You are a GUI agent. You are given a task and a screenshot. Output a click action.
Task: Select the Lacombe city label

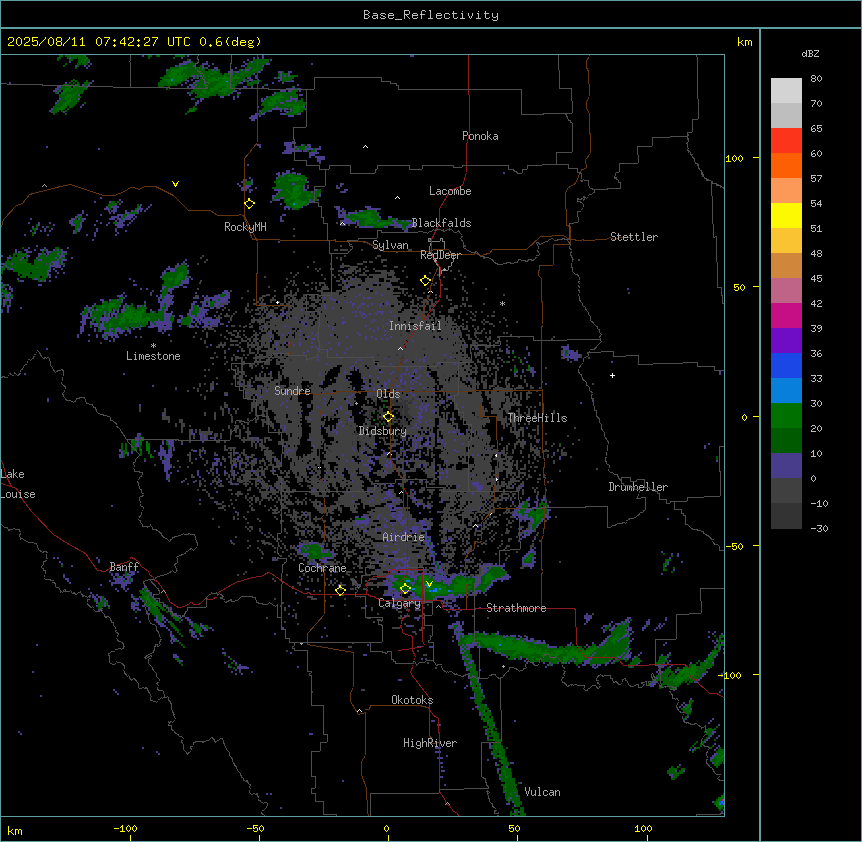[450, 191]
